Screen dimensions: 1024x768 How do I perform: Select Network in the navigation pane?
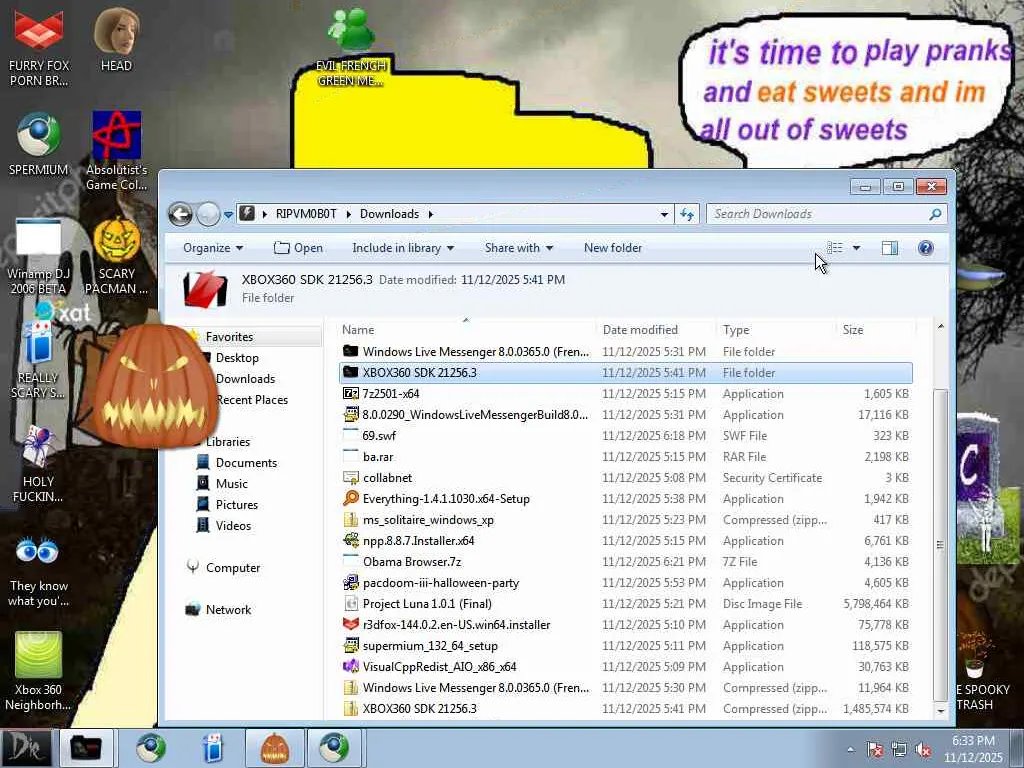pos(219,609)
